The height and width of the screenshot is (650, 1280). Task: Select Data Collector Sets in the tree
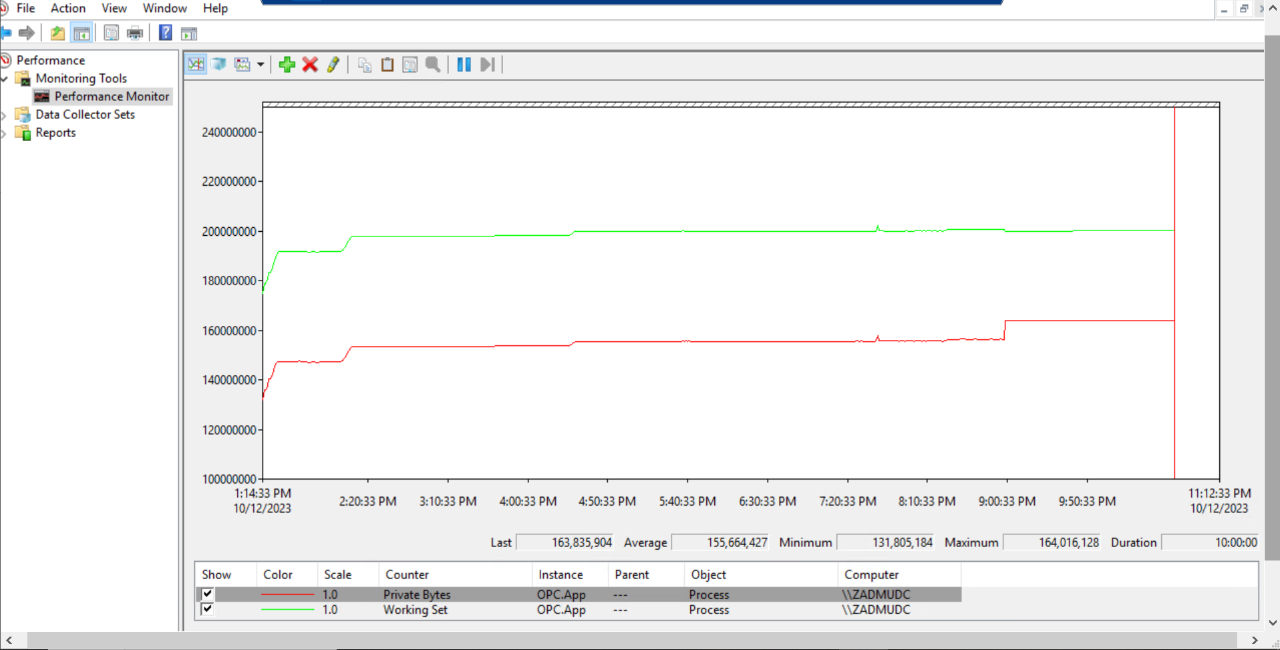pos(85,115)
